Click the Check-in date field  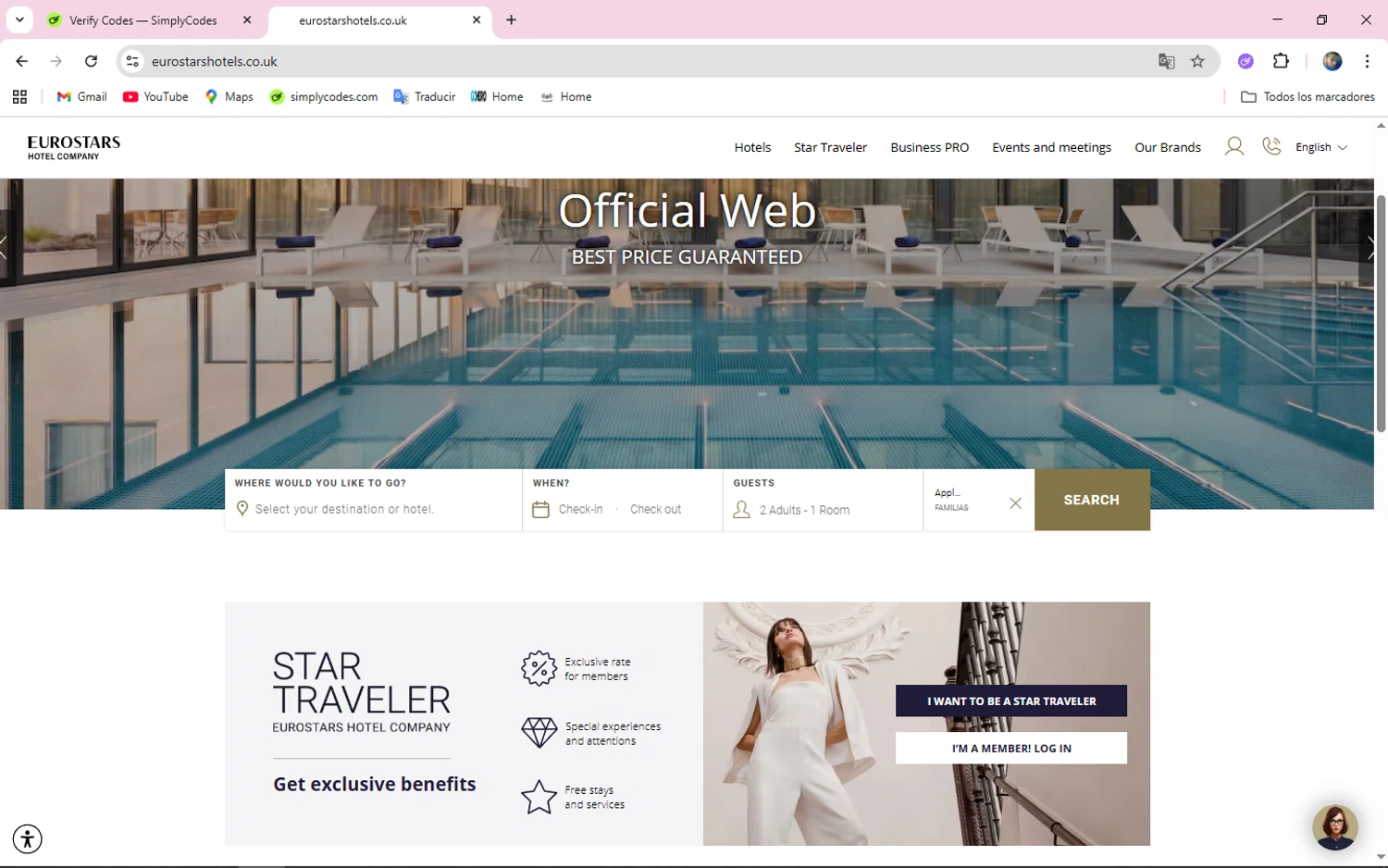[x=580, y=510]
